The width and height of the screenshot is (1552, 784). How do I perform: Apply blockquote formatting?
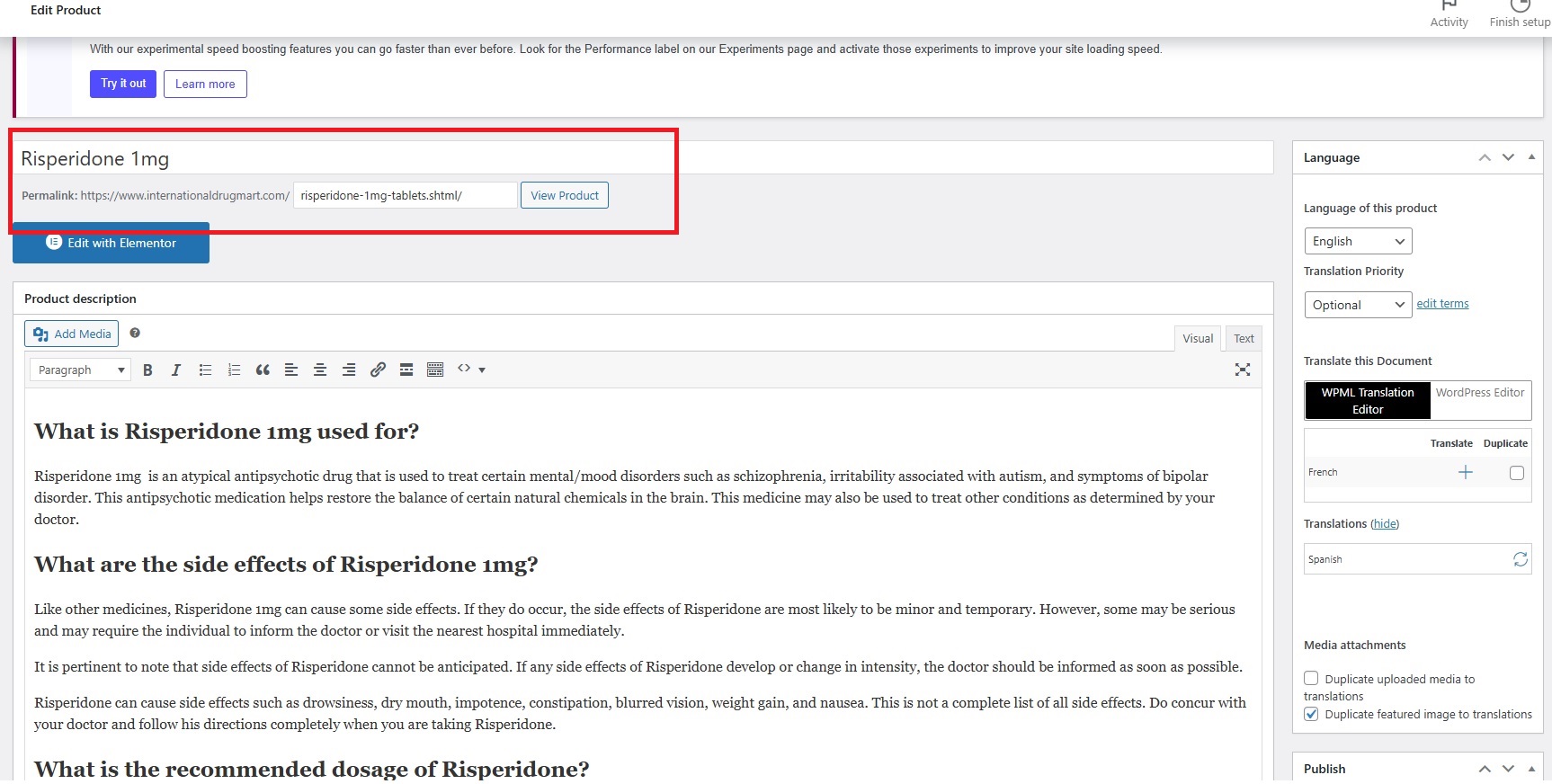(263, 370)
